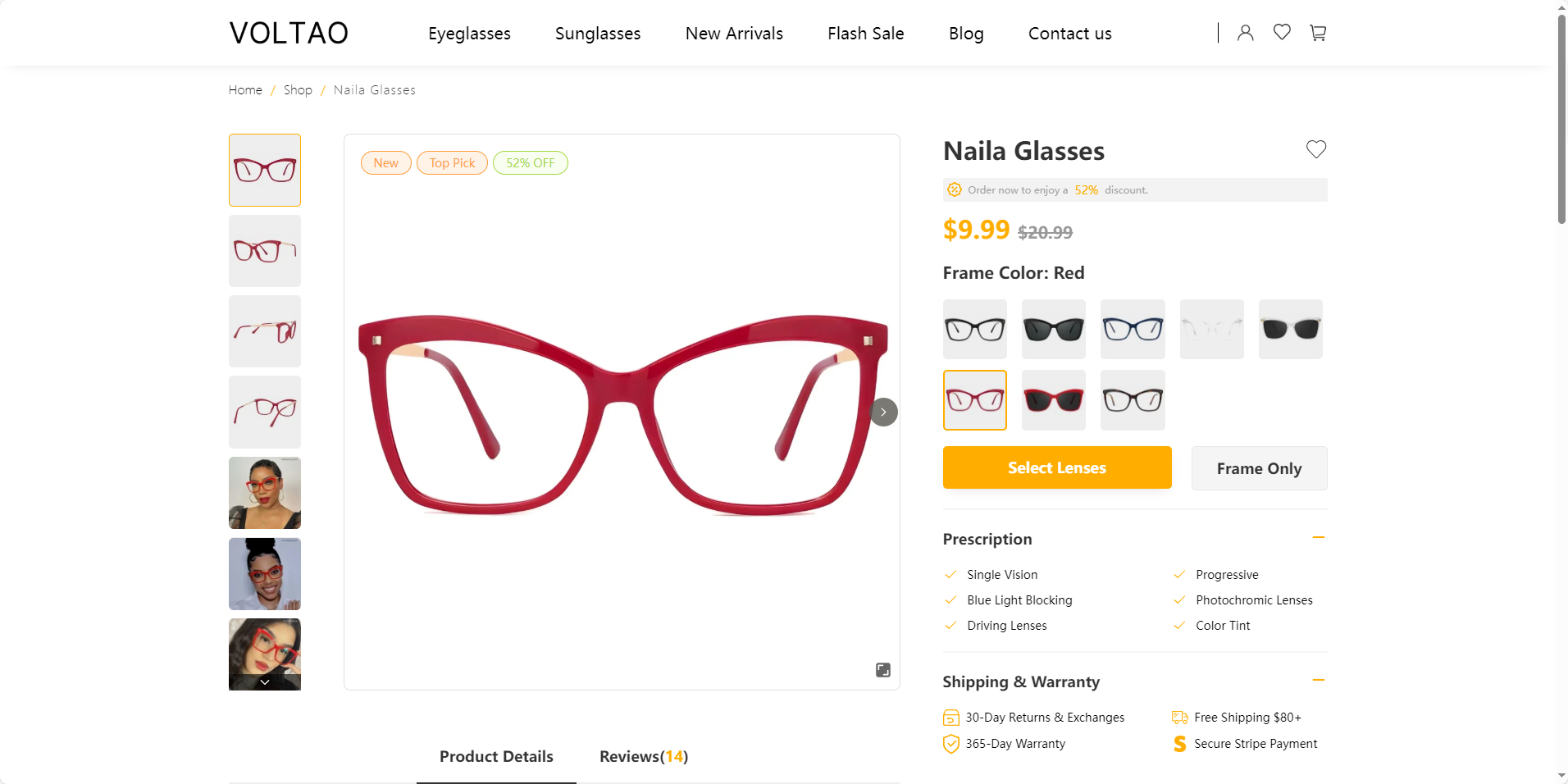
Task: Open fullscreen image view icon
Action: coord(882,670)
